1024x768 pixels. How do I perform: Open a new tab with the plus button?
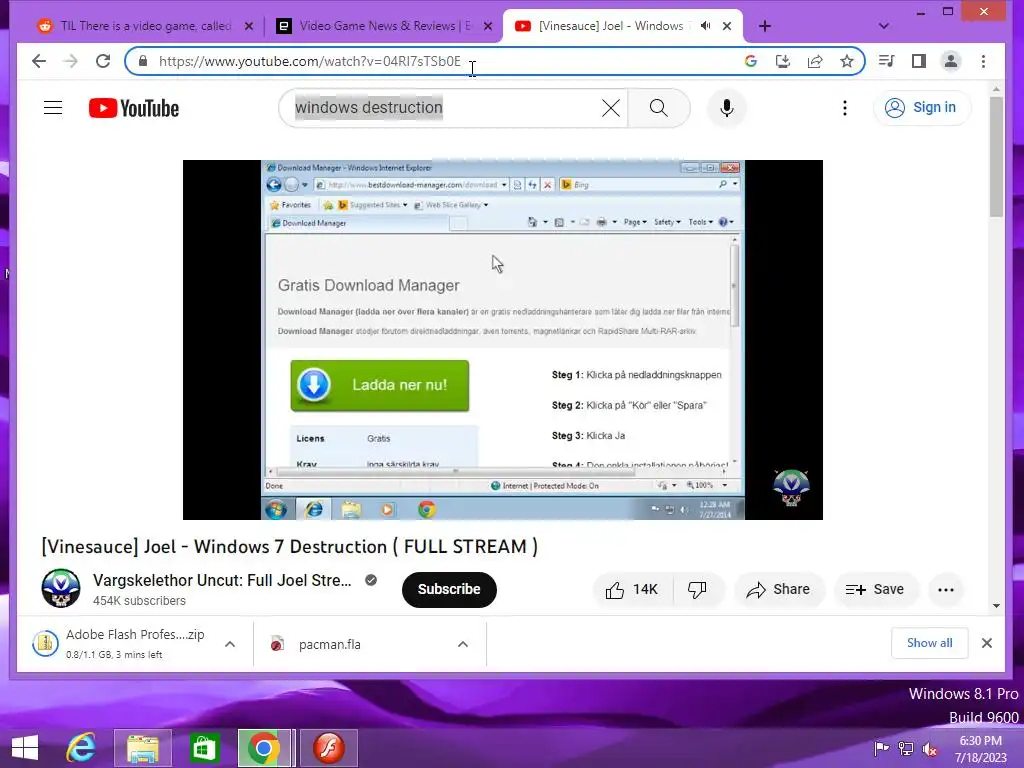pos(765,26)
